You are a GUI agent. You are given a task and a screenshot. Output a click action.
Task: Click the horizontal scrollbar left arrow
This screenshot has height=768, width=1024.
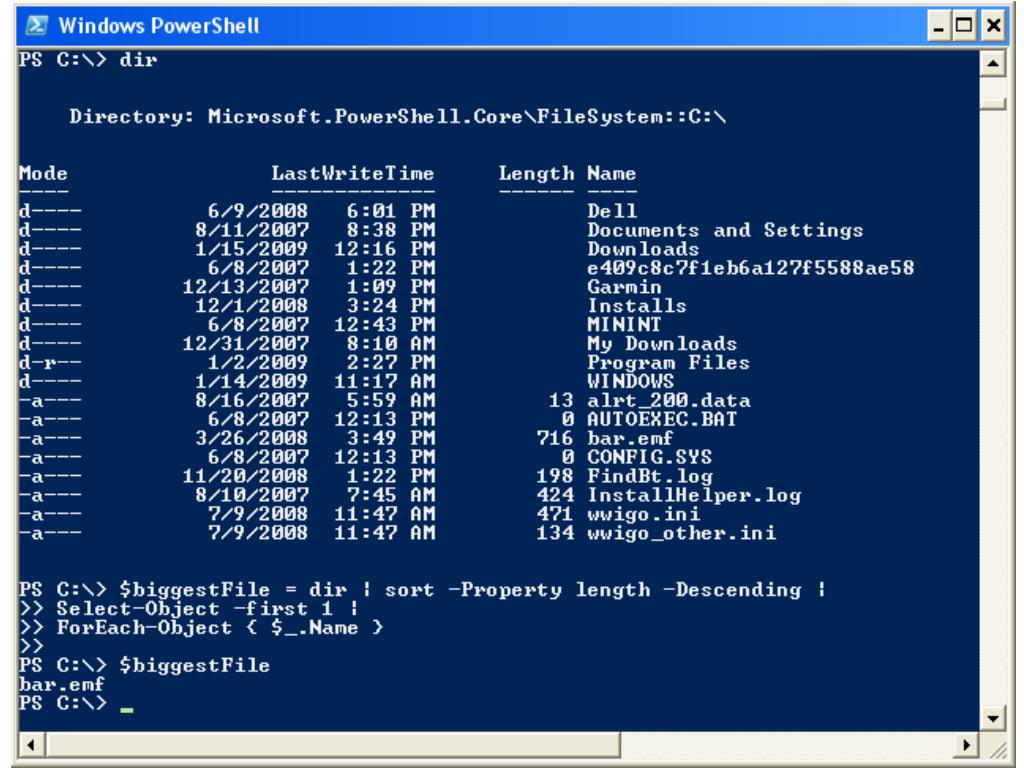pos(31,744)
